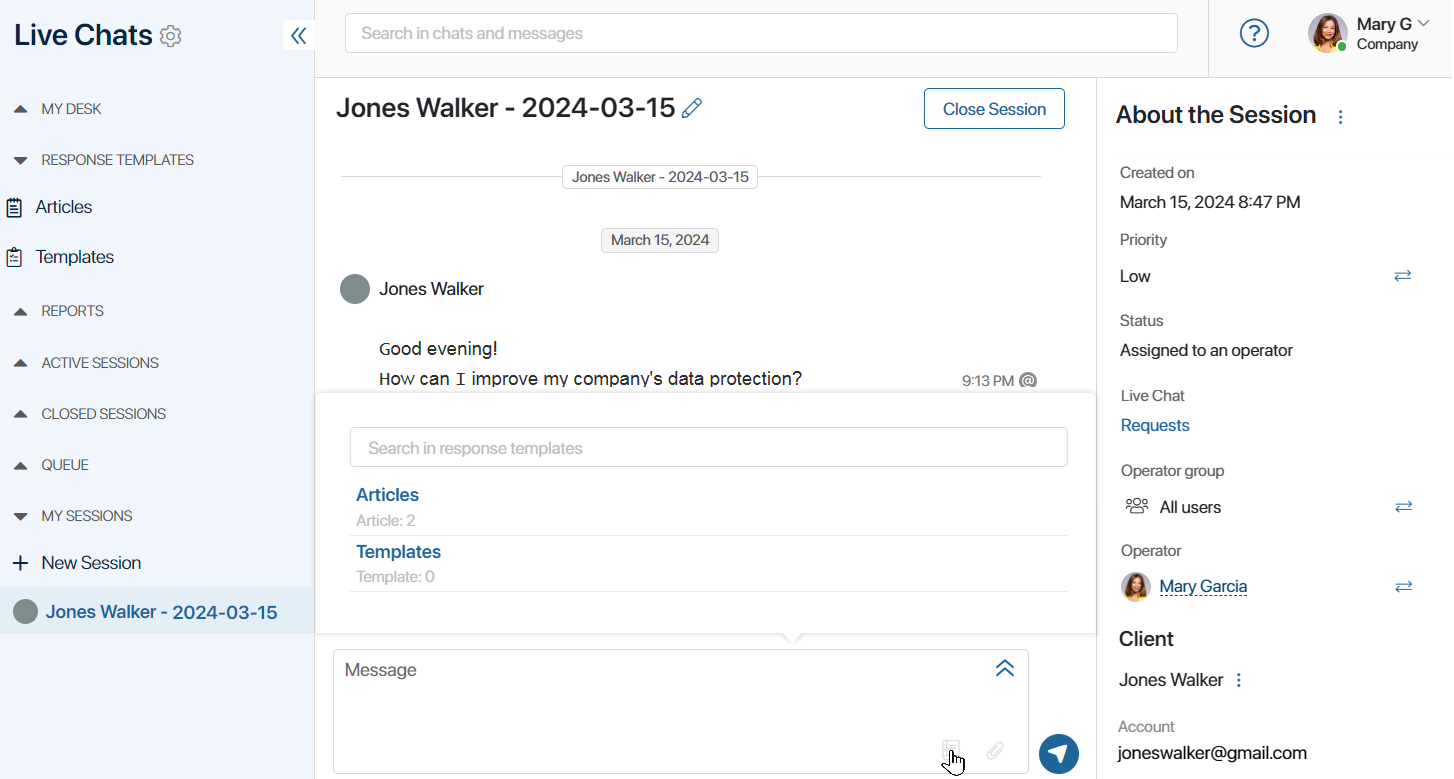This screenshot has height=779, width=1454.
Task: Expand the QUEUE section
Action: (52, 465)
